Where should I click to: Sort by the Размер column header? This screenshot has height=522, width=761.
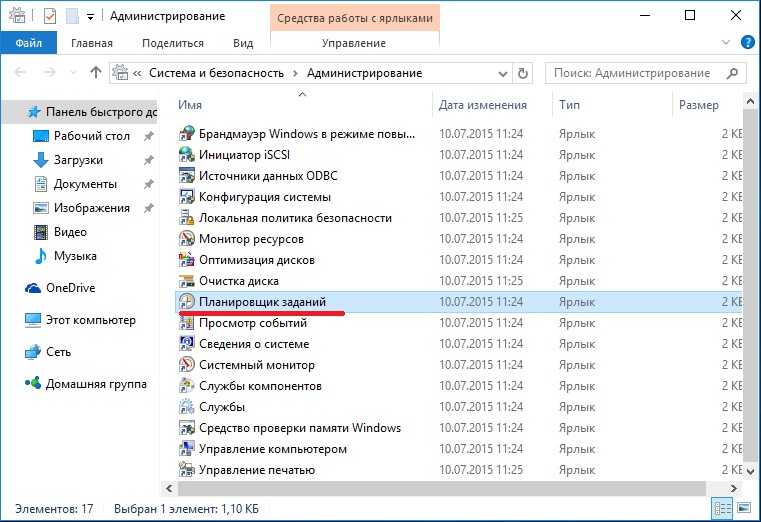(x=698, y=105)
